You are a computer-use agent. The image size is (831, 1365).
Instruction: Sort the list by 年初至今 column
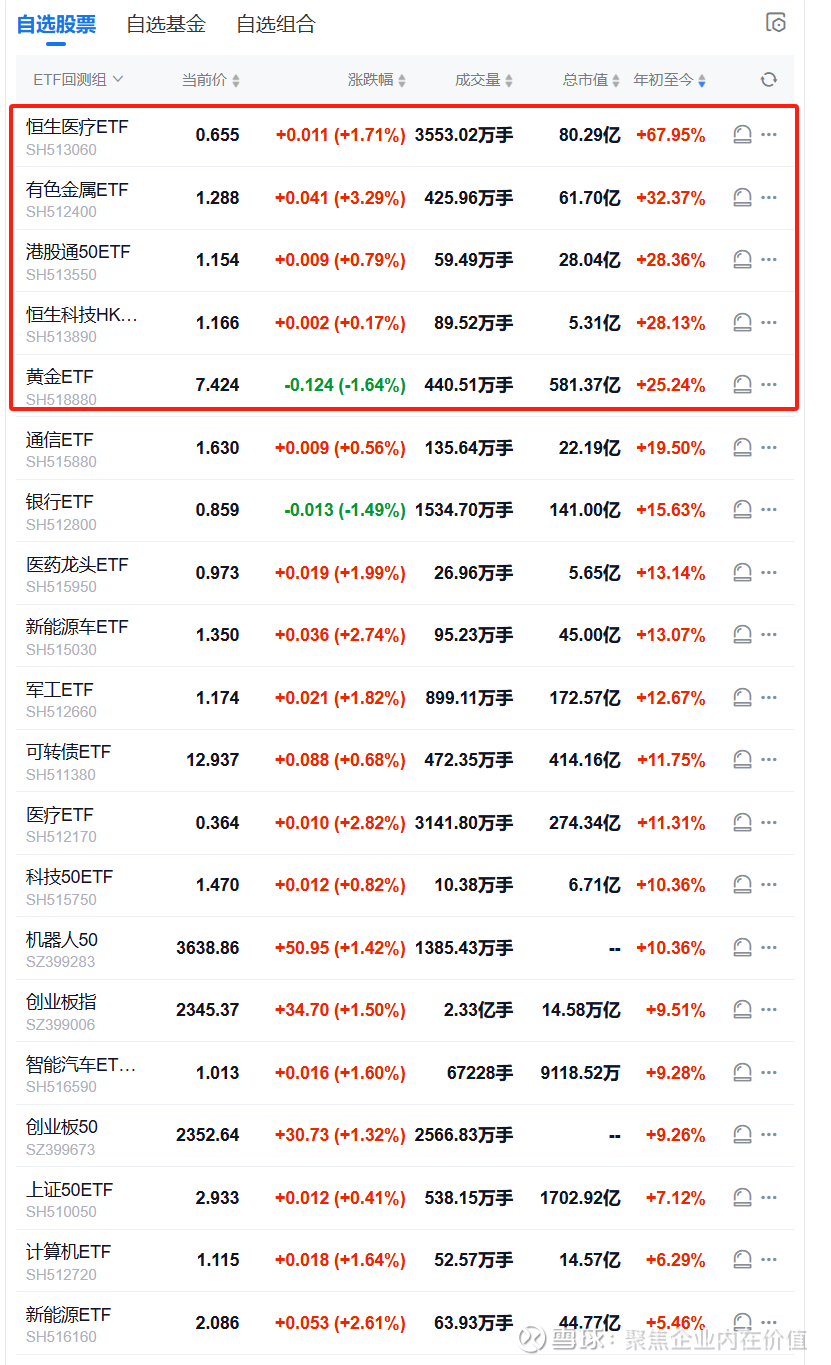pyautogui.click(x=669, y=80)
